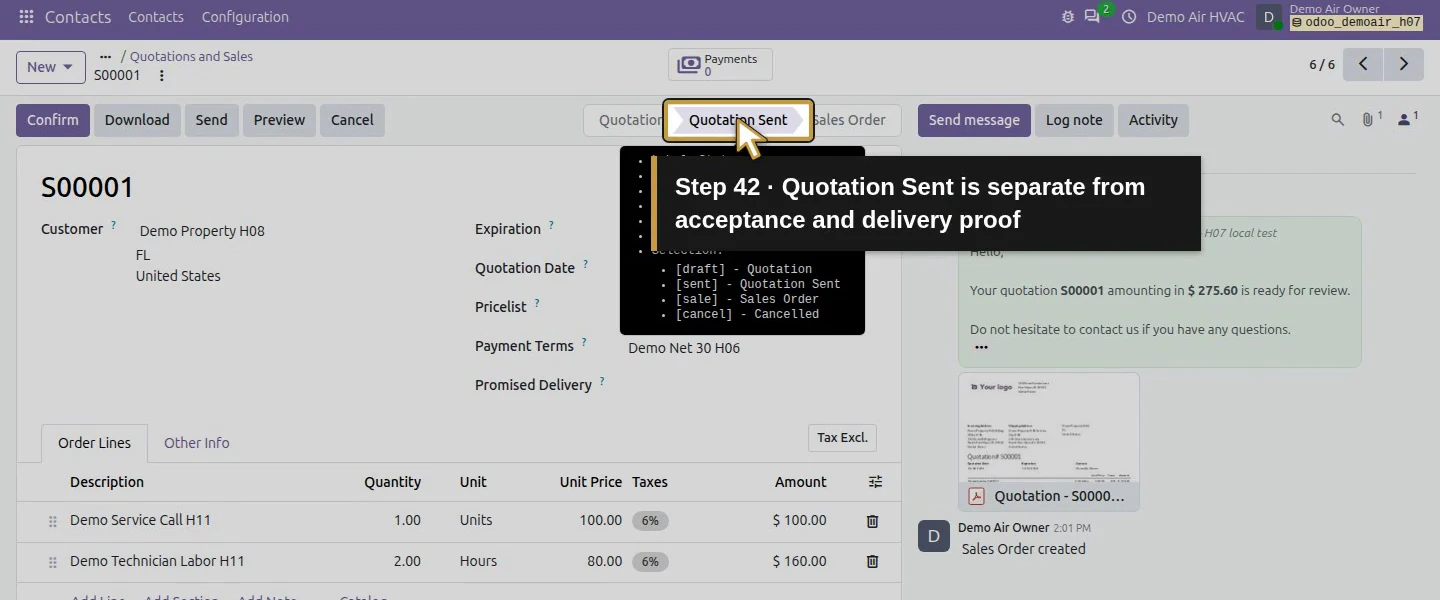Open the Payment Terms help tooltip
This screenshot has width=1440, height=600.
(x=584, y=343)
